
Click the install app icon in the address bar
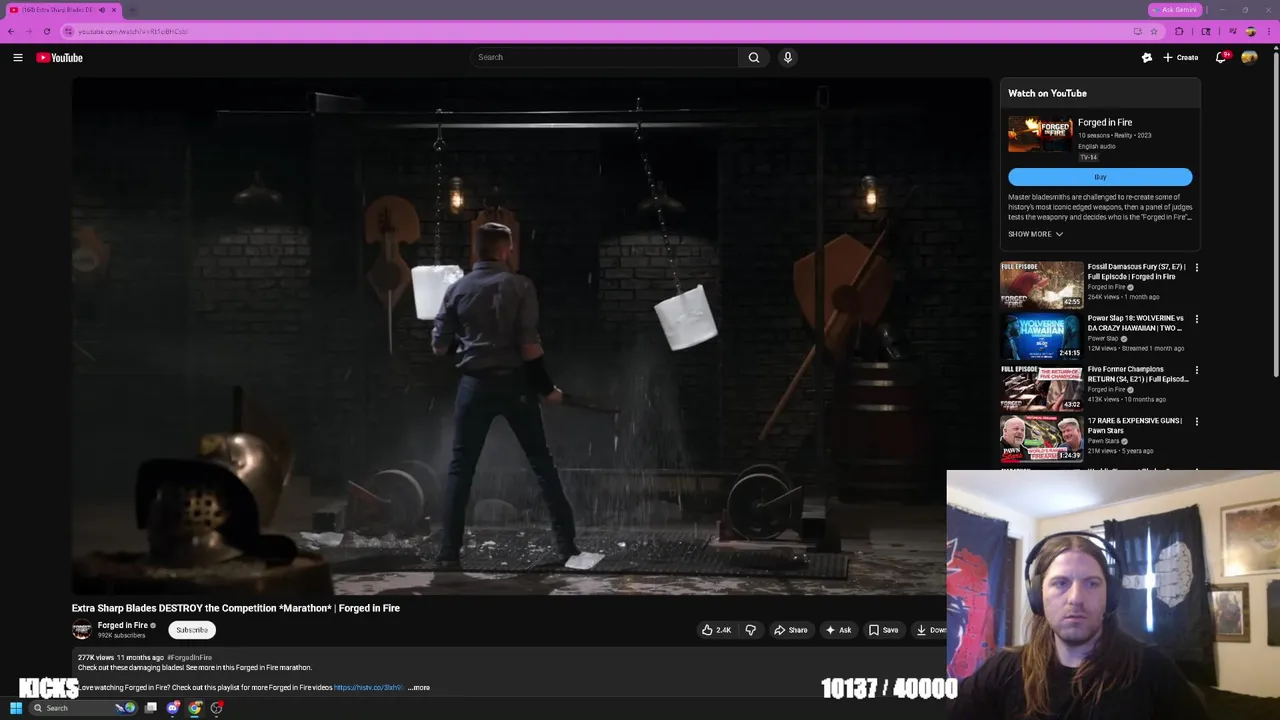(x=1137, y=31)
